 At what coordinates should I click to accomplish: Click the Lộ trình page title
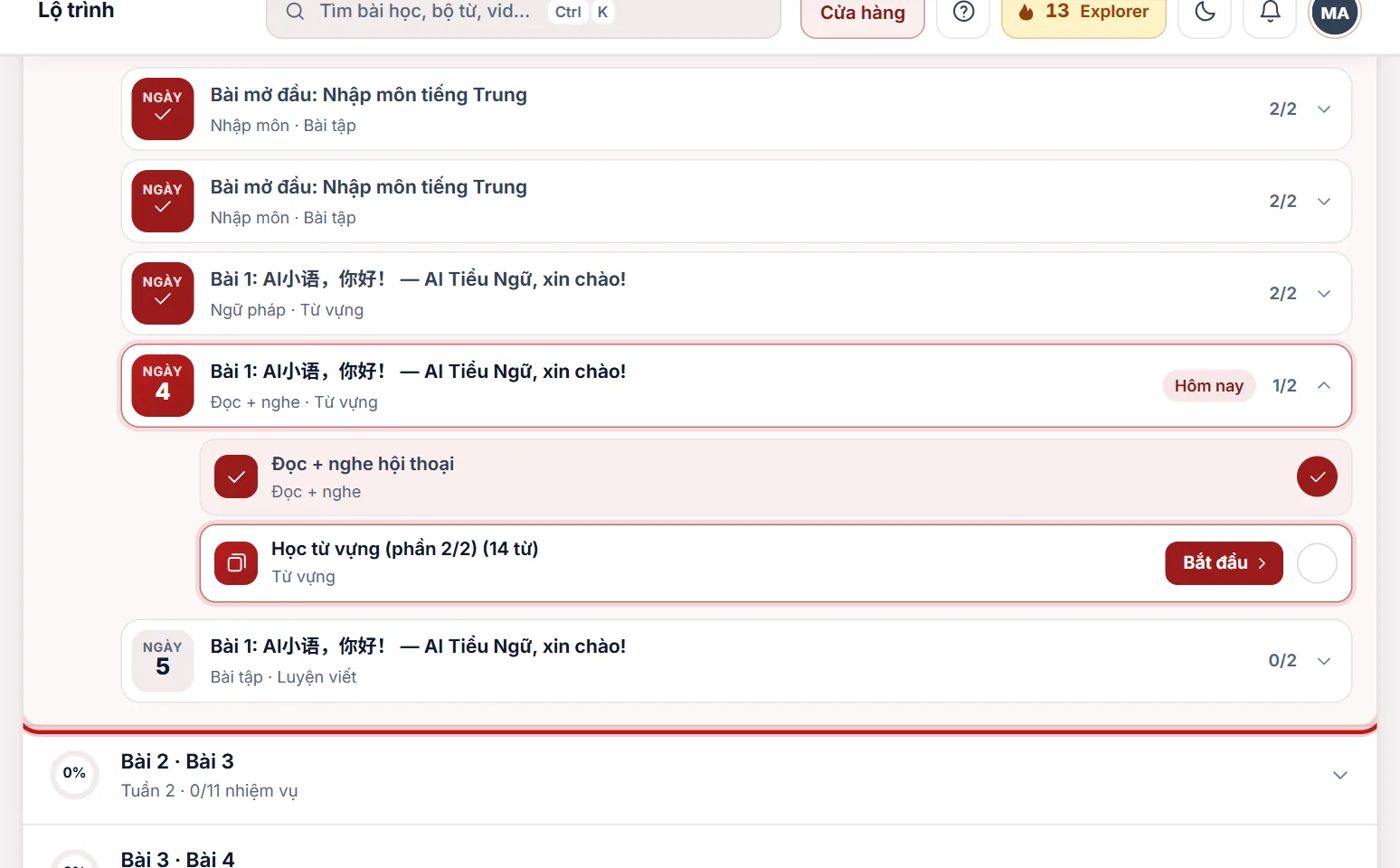coord(76,11)
